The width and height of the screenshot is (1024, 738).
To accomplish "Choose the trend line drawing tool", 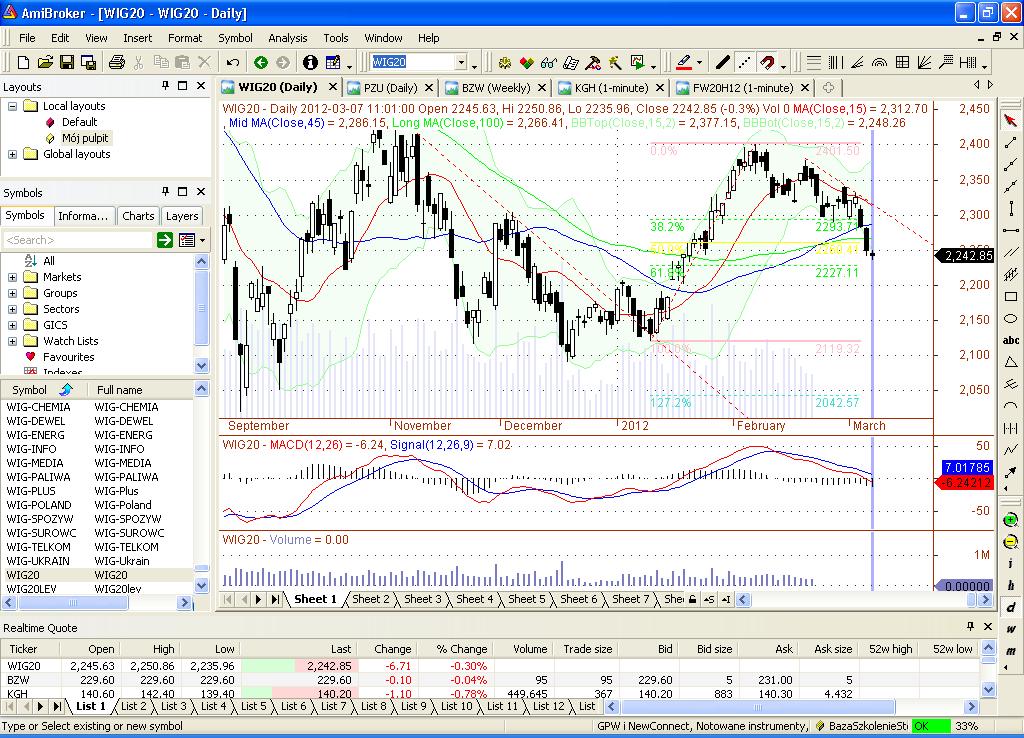I will coord(1010,142).
